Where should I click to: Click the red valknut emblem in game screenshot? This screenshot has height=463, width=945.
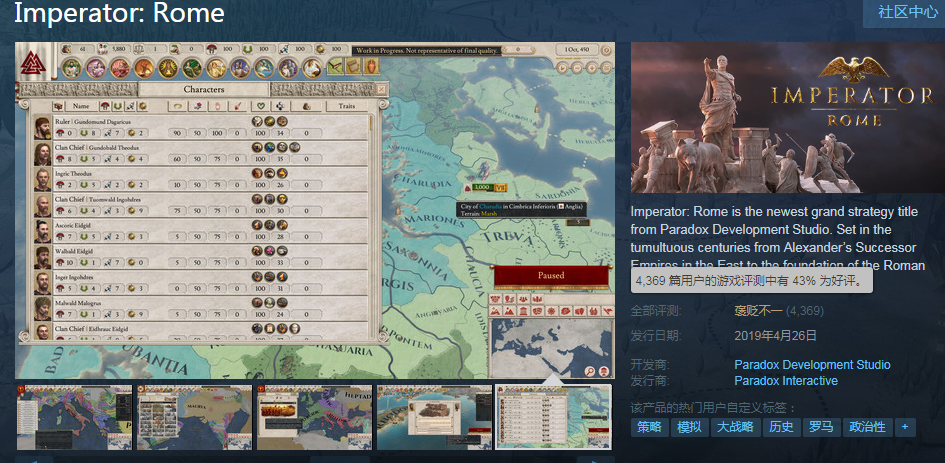point(33,63)
